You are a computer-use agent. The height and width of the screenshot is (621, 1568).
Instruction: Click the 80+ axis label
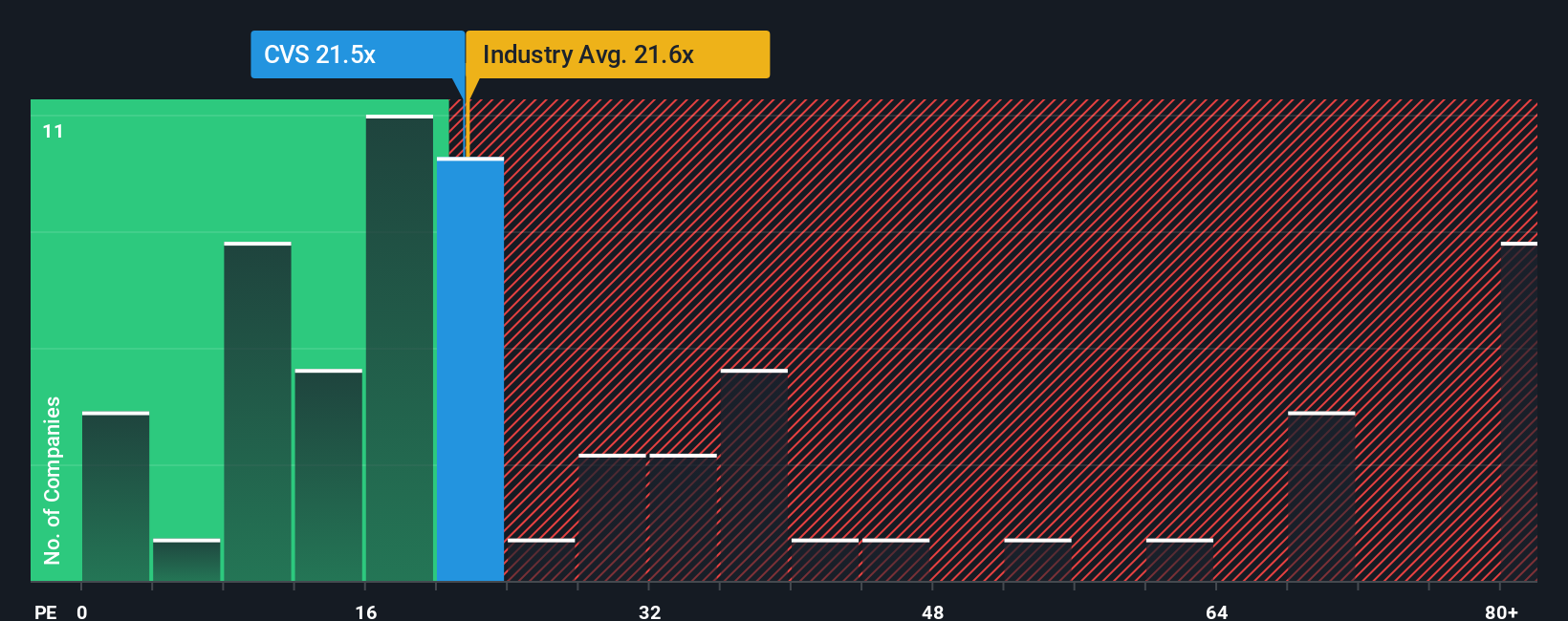tap(1501, 611)
